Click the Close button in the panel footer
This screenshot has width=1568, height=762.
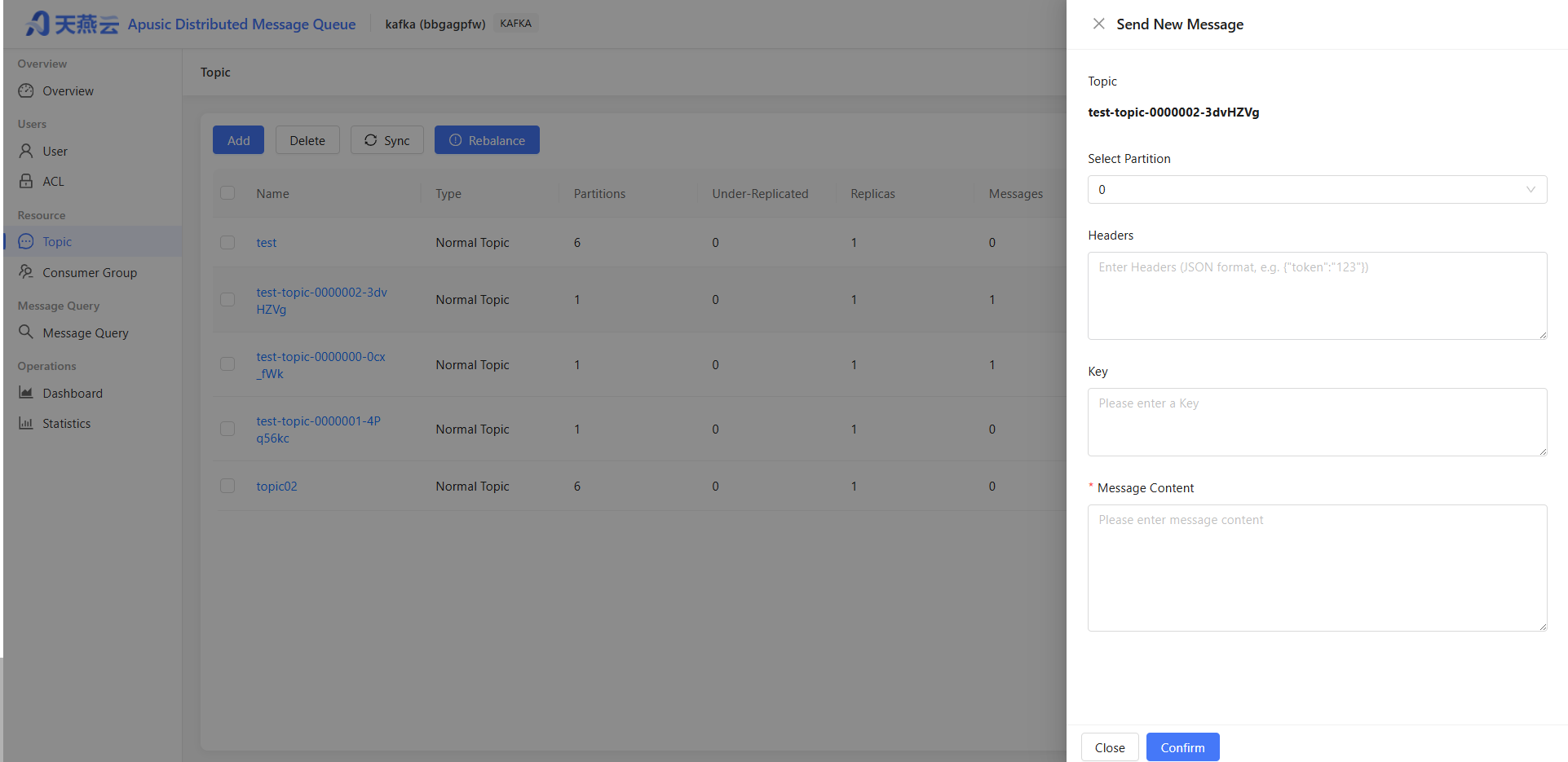coord(1110,747)
